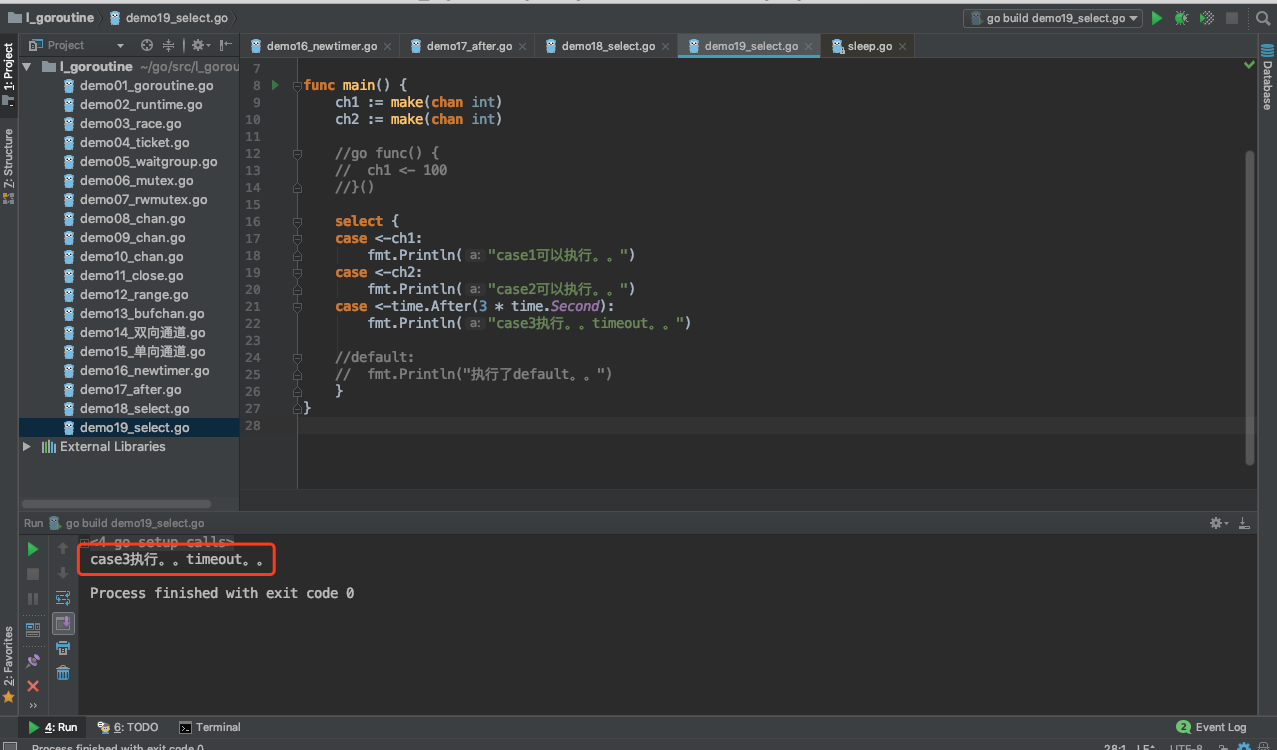Toggle soft-wrap in the Run console

coord(63,598)
